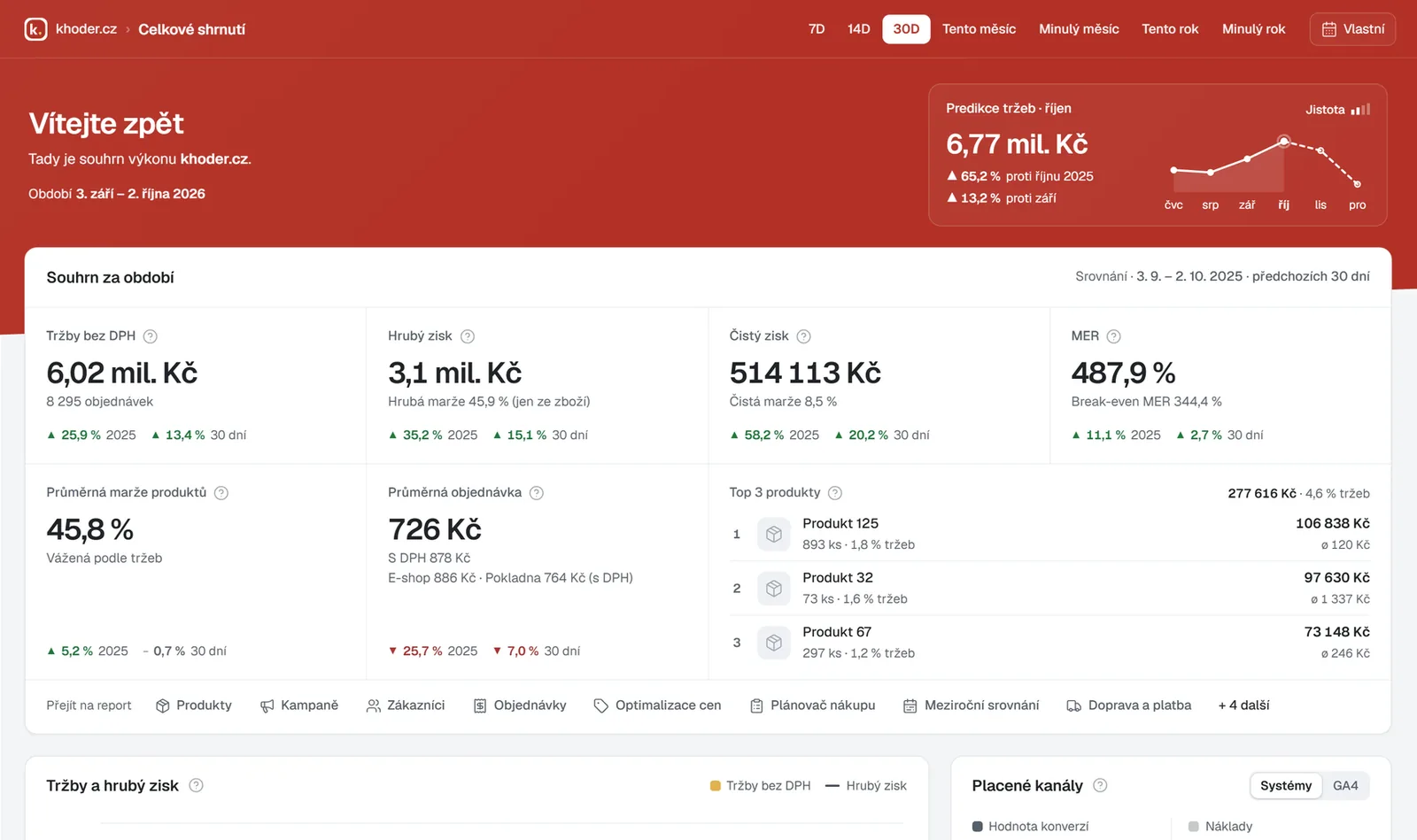Select the 30D period tab
This screenshot has height=840, width=1417.
(x=906, y=29)
